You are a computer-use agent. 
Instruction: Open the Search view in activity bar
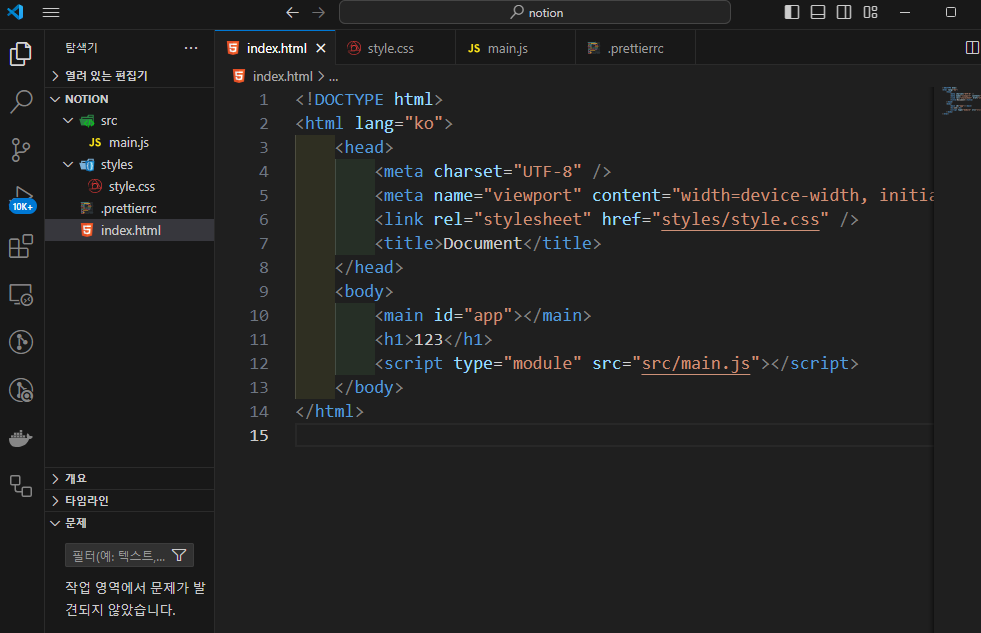coord(21,101)
